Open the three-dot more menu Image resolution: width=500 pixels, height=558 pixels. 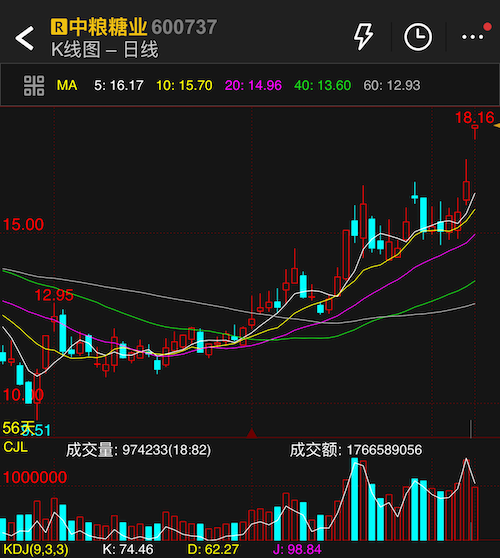coord(473,37)
